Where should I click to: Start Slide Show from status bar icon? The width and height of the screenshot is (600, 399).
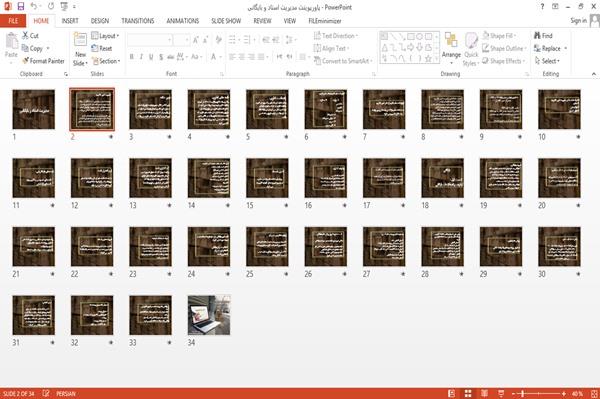pos(501,393)
